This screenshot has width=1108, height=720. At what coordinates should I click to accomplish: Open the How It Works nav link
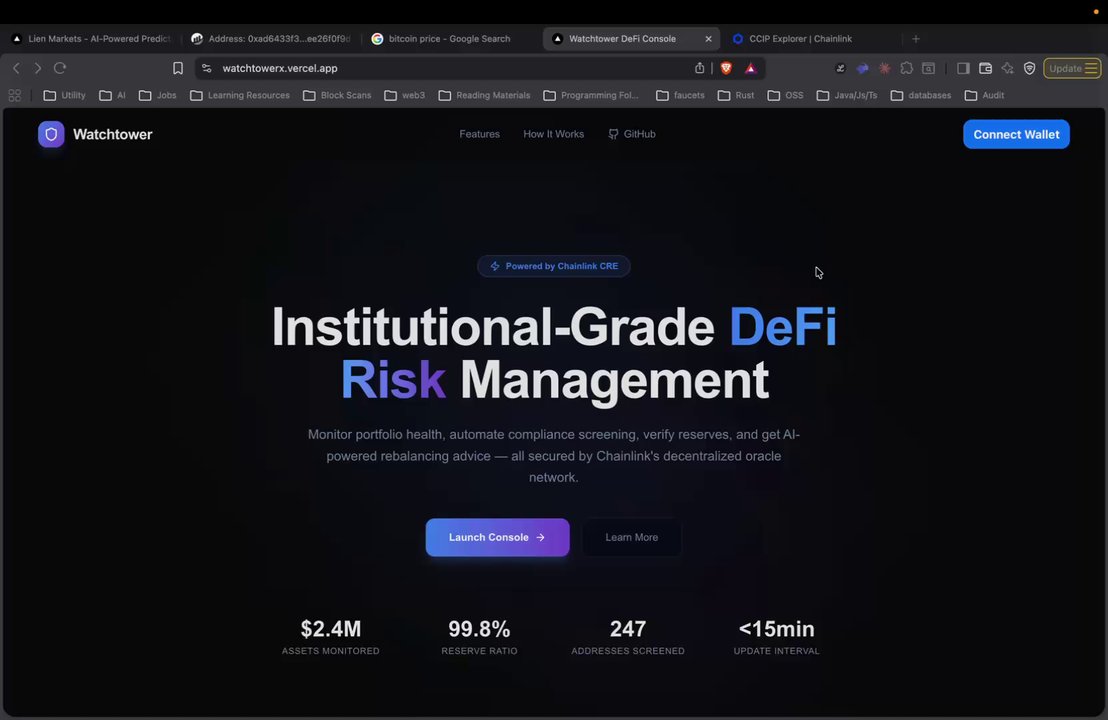click(x=553, y=134)
